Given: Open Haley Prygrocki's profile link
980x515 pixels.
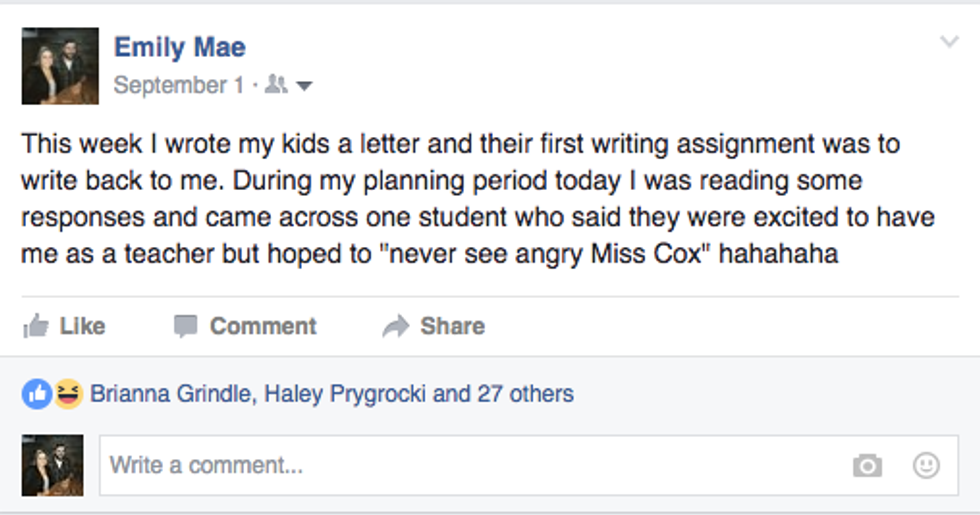Looking at the screenshot, I should click(x=345, y=394).
